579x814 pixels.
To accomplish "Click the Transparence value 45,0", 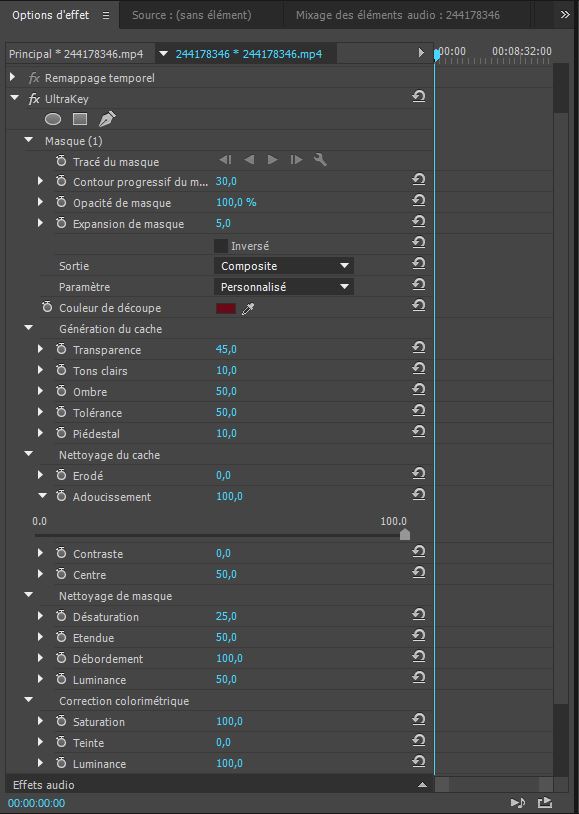I will pos(226,349).
